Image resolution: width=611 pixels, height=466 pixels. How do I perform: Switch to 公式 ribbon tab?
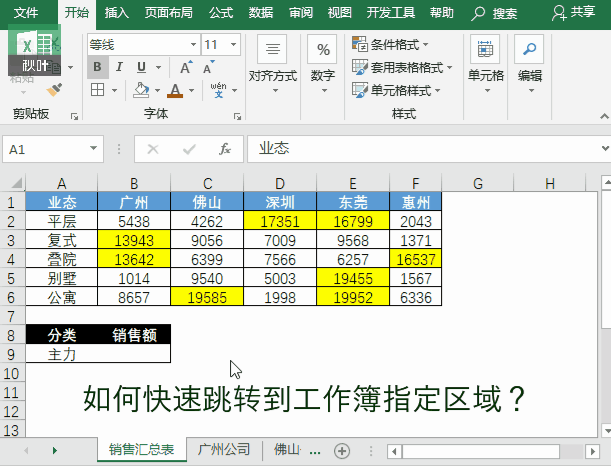coord(221,13)
